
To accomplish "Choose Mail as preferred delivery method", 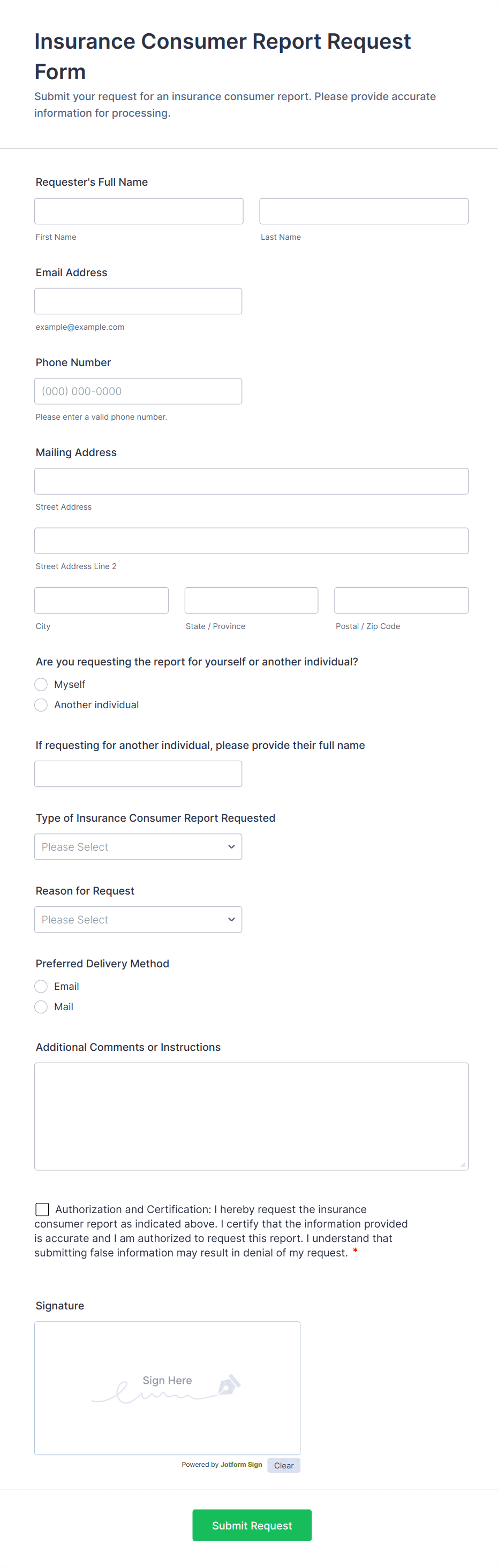I will pyautogui.click(x=41, y=1007).
